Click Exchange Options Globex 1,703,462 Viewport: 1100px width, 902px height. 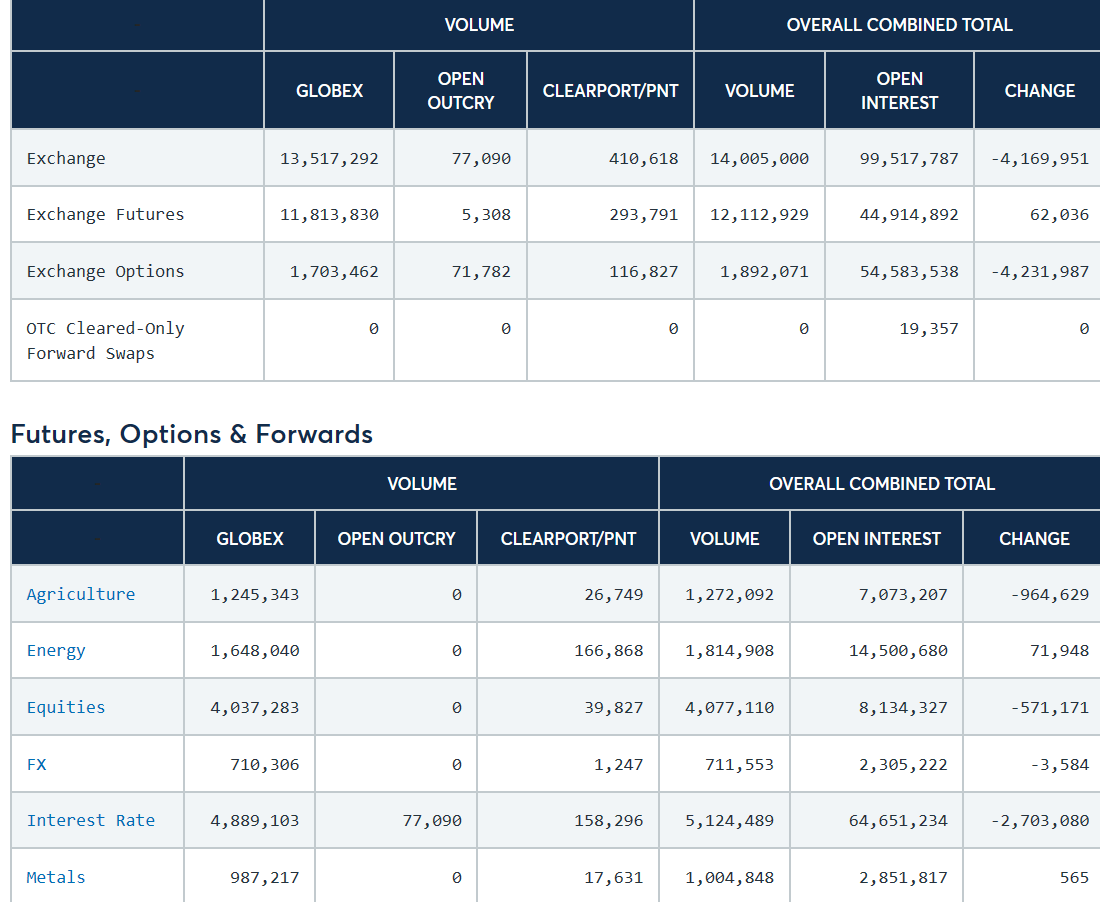(x=334, y=271)
